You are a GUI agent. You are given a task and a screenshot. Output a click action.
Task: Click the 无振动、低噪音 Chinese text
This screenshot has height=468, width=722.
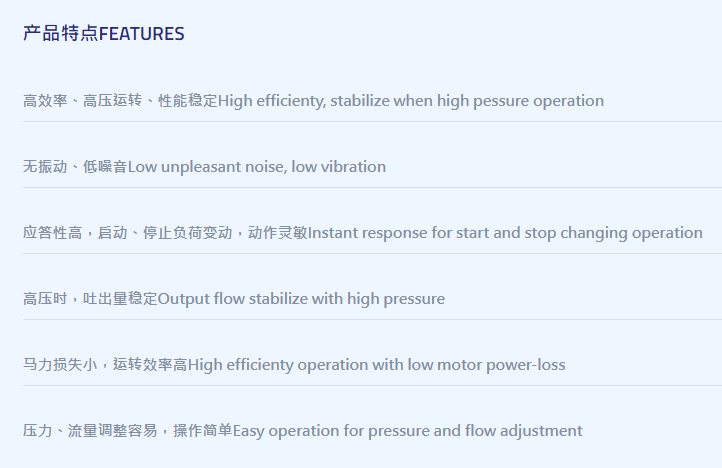point(75,166)
